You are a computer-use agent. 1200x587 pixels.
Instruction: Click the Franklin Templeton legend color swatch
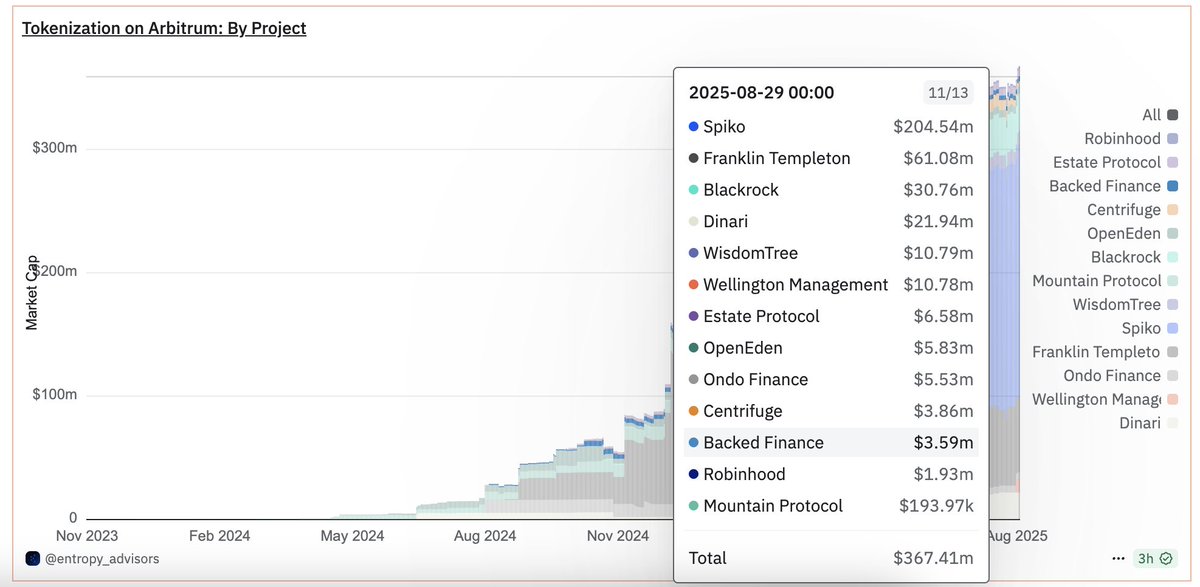1172,352
